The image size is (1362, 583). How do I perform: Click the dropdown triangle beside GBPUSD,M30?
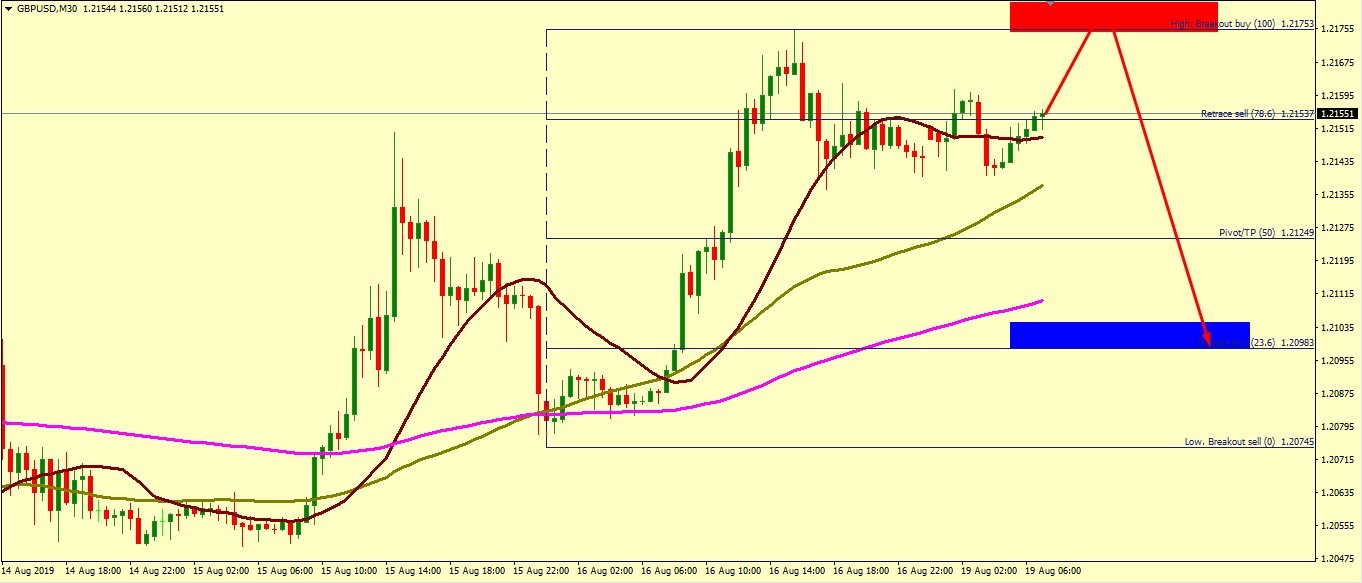(x=9, y=8)
